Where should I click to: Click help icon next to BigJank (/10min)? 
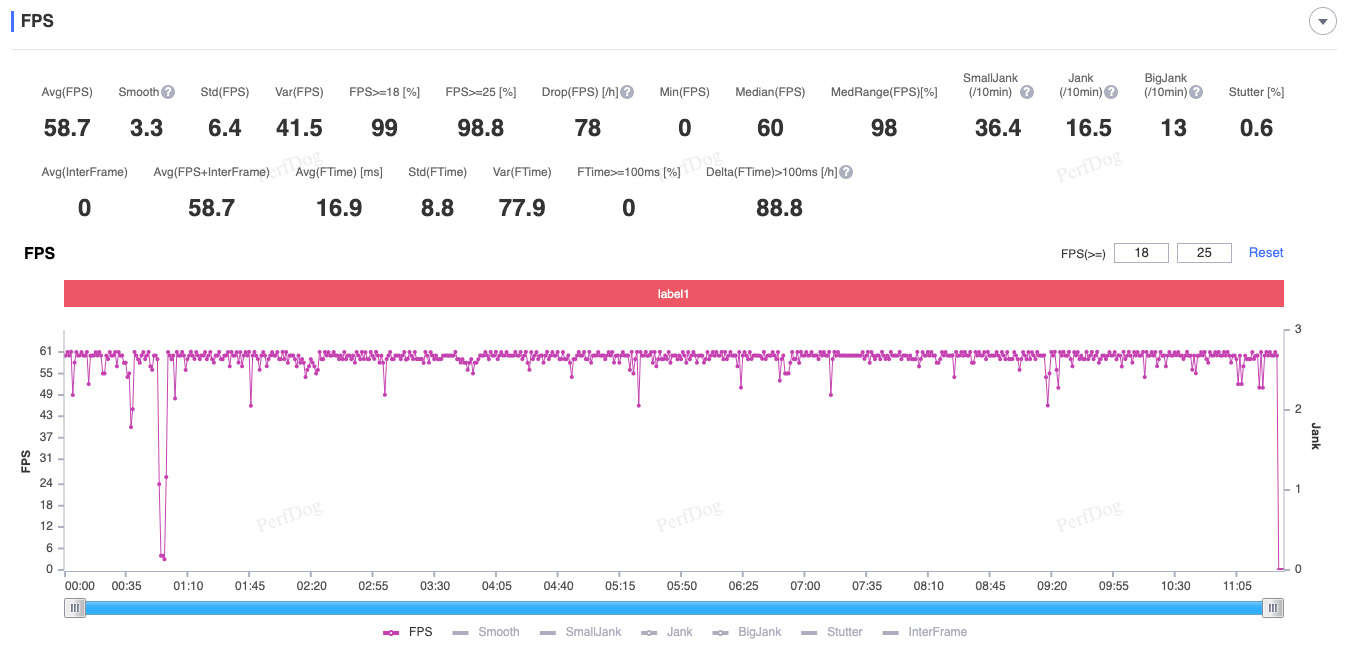point(1196,92)
